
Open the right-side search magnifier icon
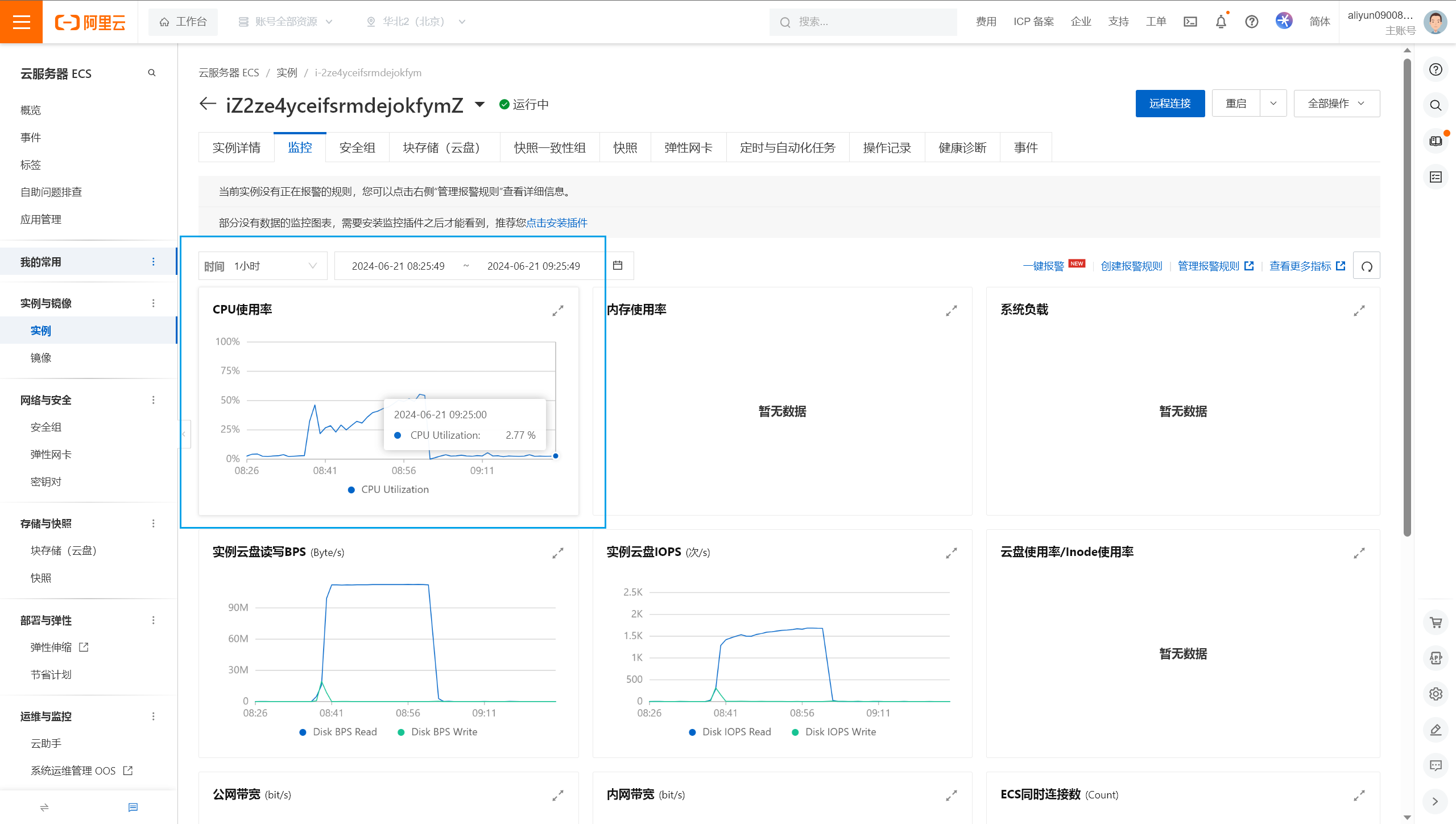click(x=1436, y=105)
